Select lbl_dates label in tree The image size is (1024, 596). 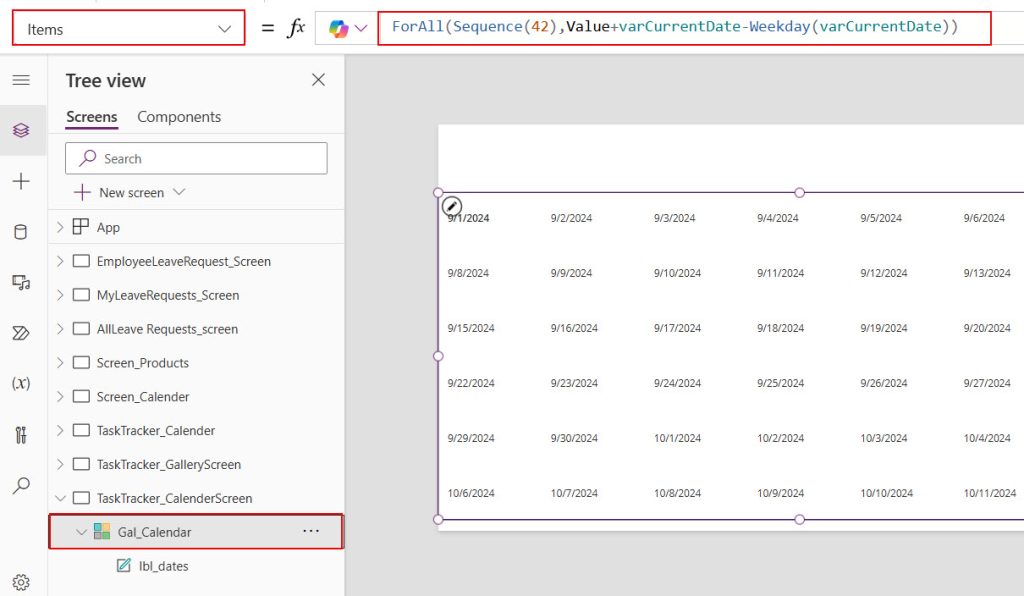163,567
